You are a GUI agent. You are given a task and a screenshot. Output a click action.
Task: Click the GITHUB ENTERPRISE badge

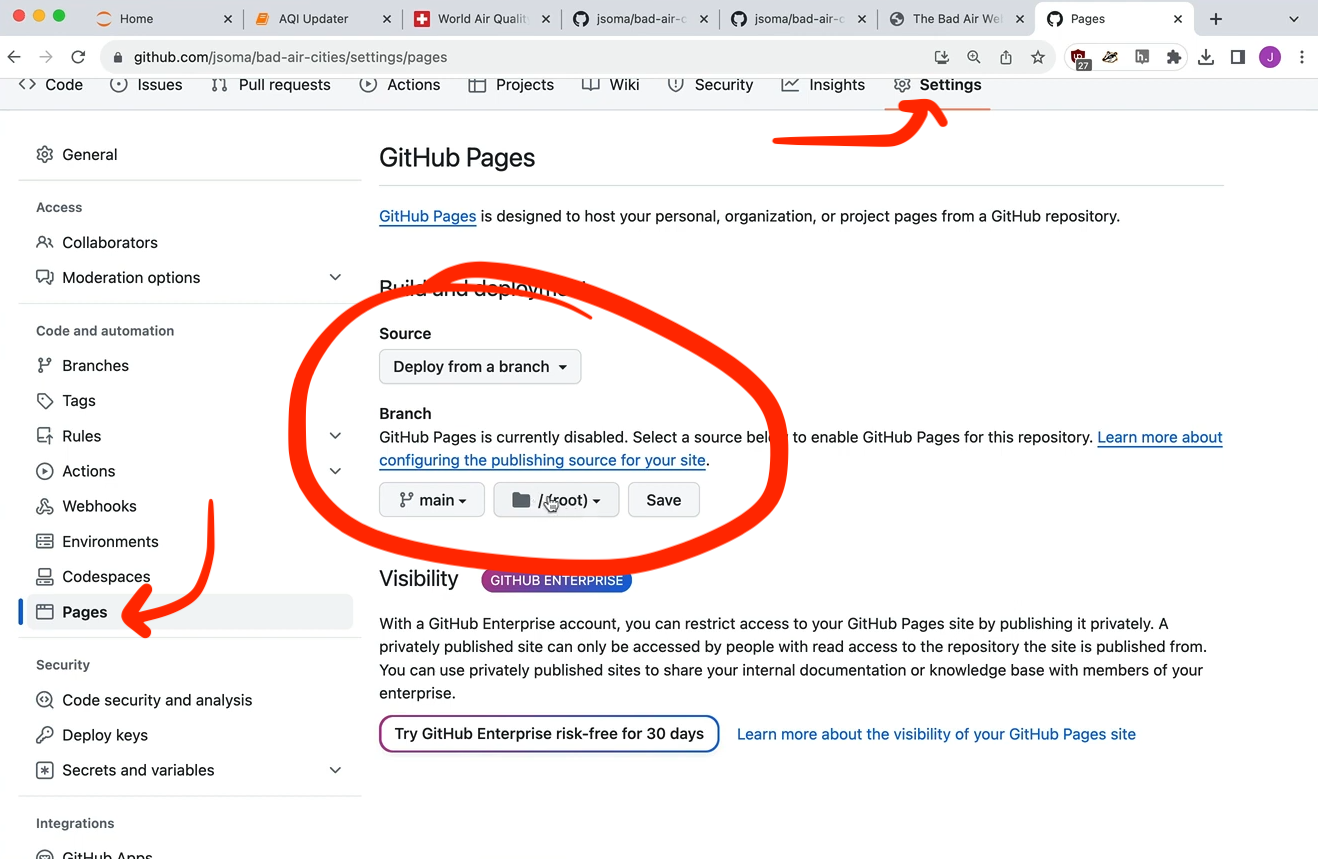[556, 580]
